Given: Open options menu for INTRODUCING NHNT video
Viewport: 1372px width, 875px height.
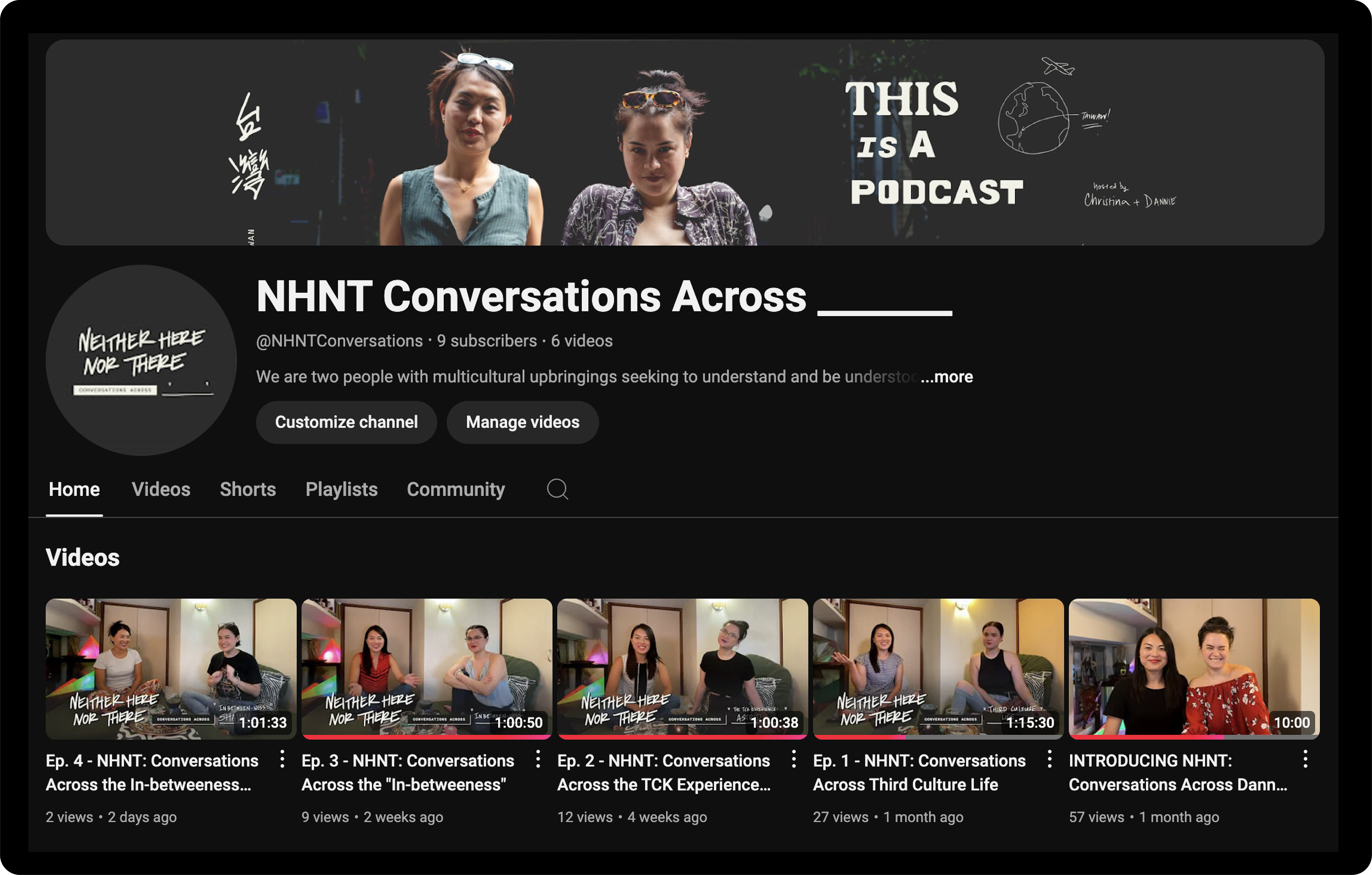Looking at the screenshot, I should pyautogui.click(x=1305, y=759).
